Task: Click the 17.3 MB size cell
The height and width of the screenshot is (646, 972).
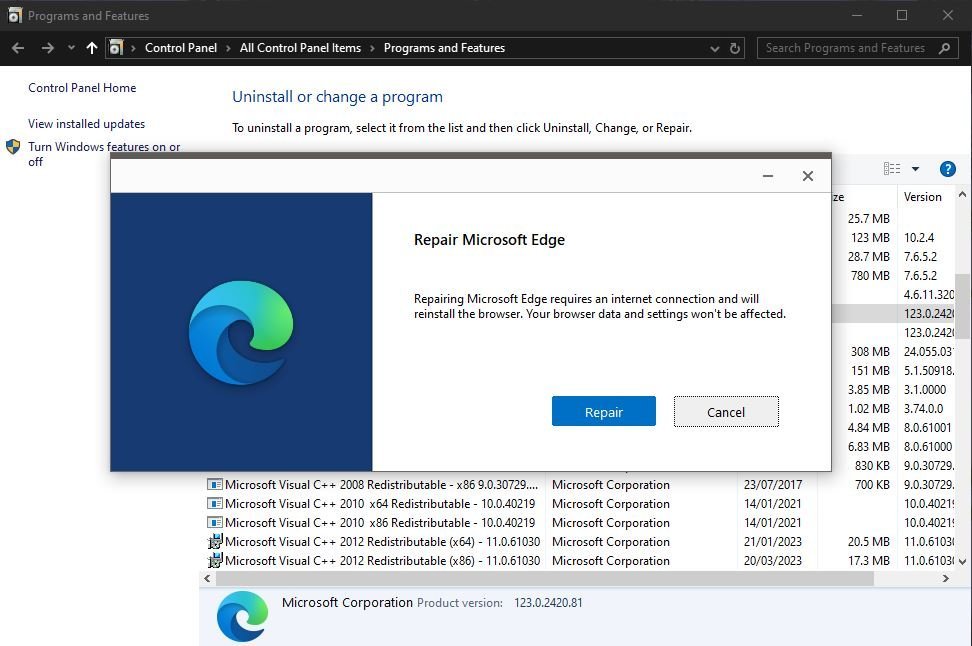Action: (868, 560)
